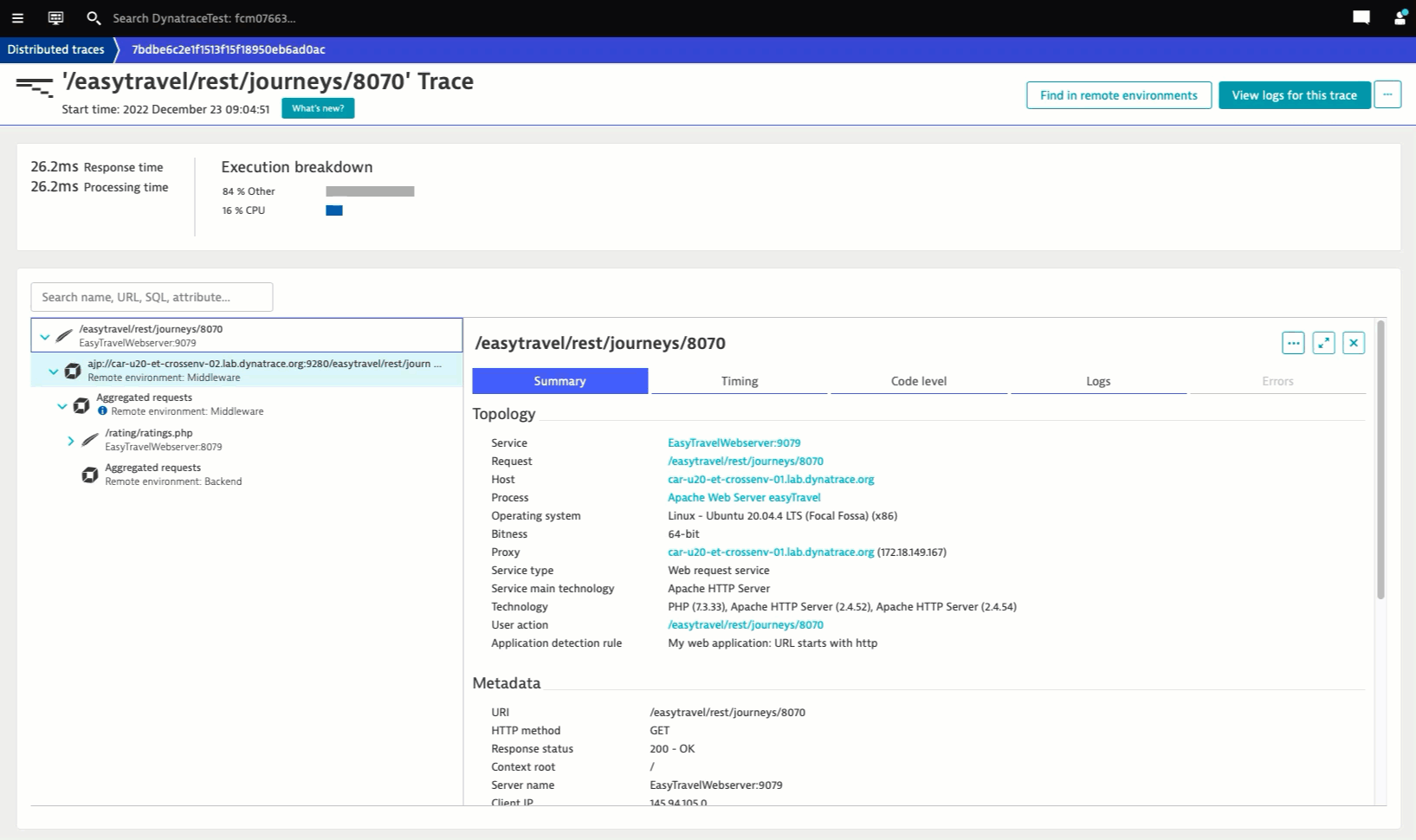Click the Middleware aggregated requests service icon
Screen dimensions: 1416x840
point(81,405)
